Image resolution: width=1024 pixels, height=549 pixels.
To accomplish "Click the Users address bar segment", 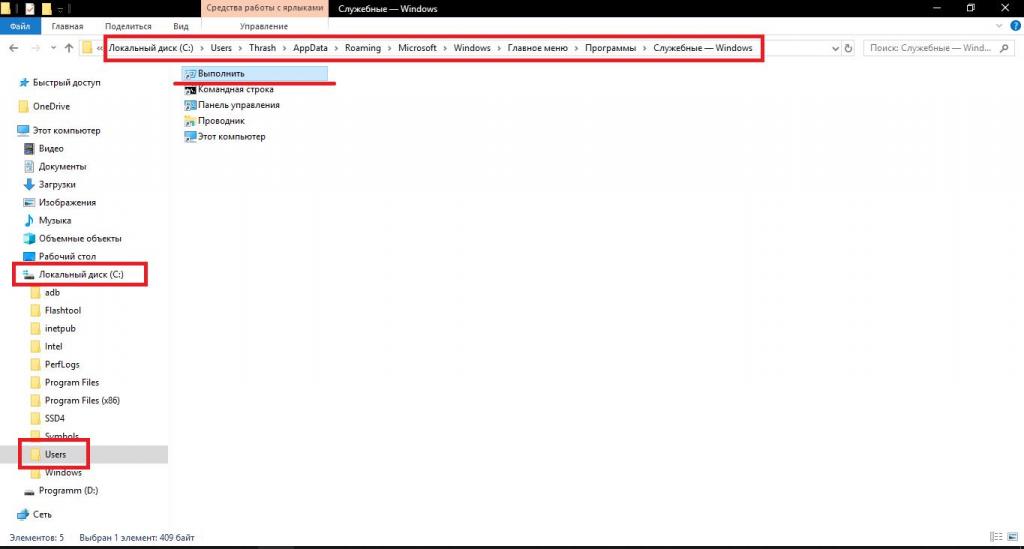I will click(x=221, y=48).
